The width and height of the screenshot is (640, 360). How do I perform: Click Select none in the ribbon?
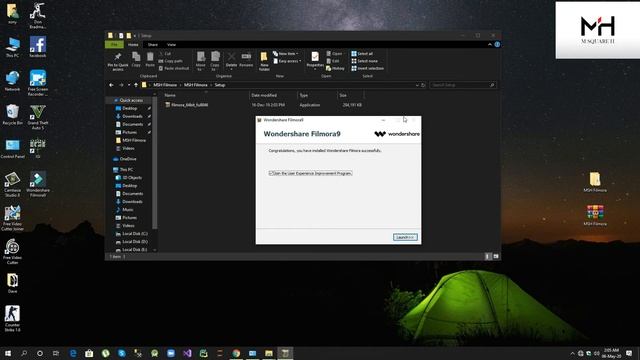(364, 61)
